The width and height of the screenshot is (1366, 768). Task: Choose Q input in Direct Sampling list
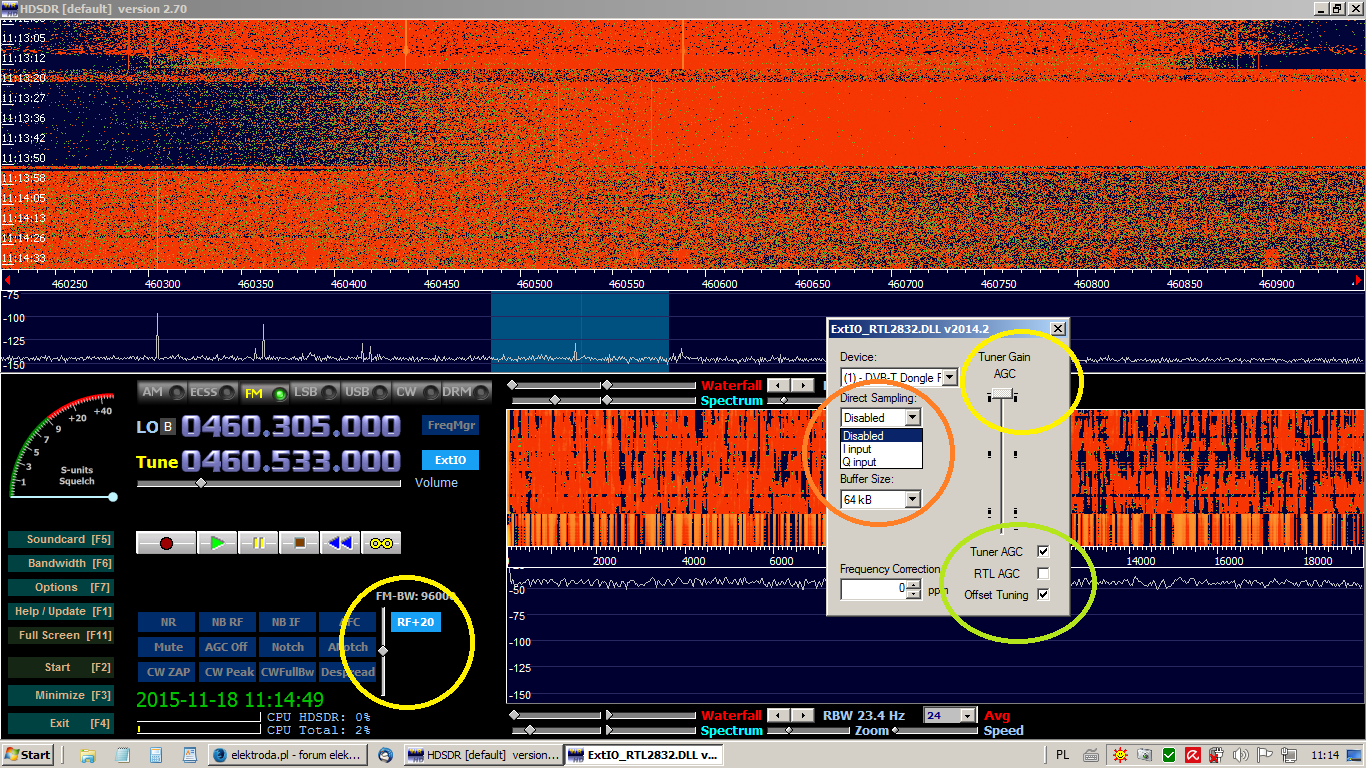pyautogui.click(x=881, y=462)
